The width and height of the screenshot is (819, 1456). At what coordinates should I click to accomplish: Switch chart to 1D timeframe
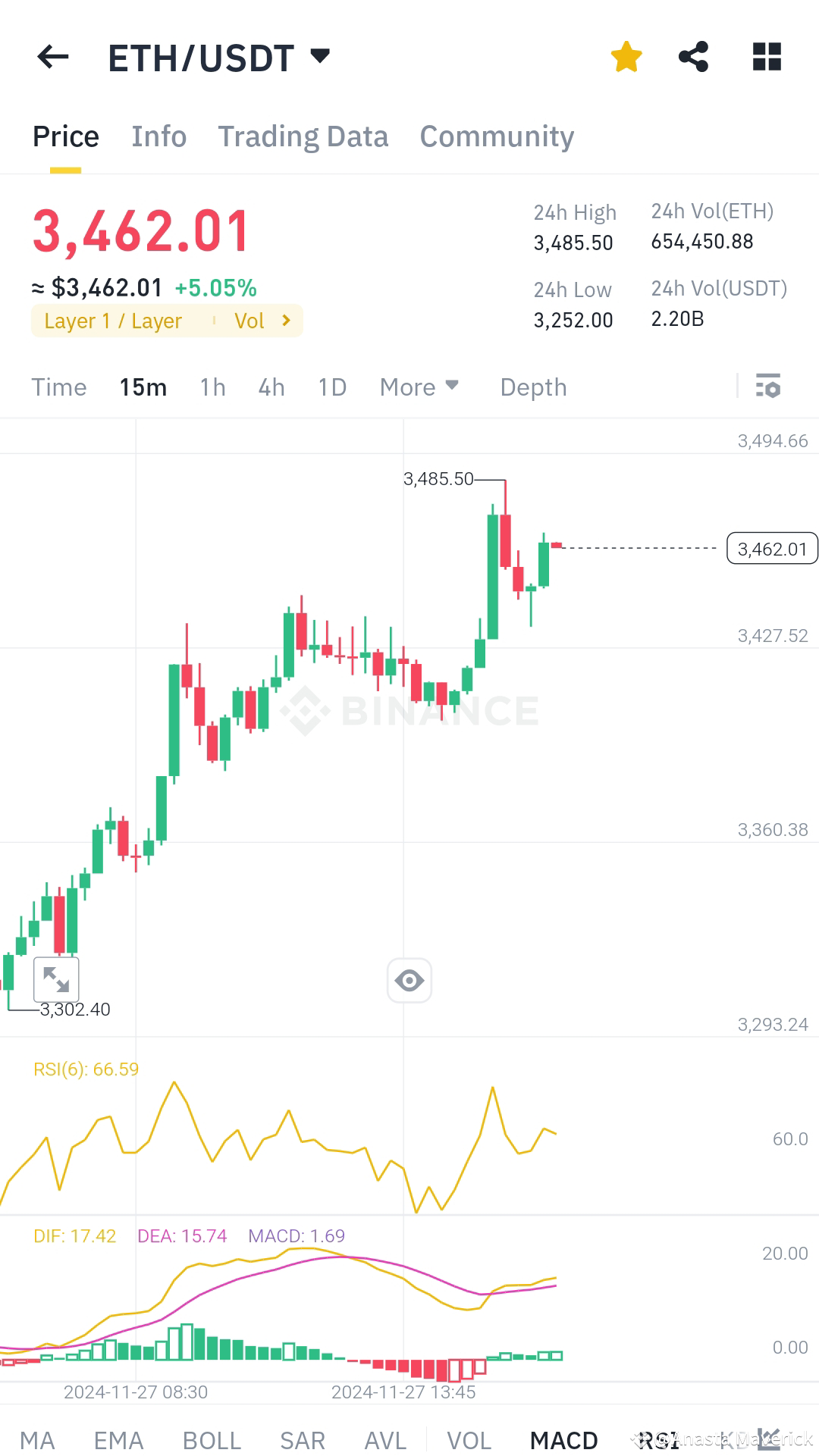click(331, 387)
